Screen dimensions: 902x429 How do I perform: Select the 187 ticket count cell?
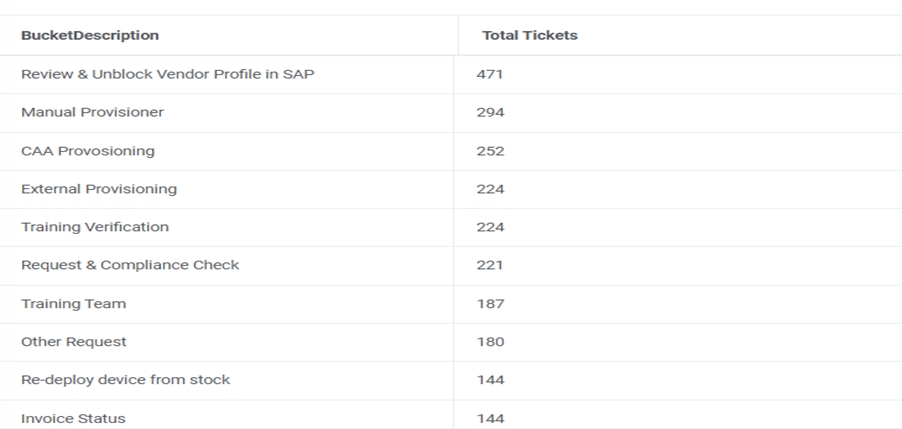click(x=490, y=303)
